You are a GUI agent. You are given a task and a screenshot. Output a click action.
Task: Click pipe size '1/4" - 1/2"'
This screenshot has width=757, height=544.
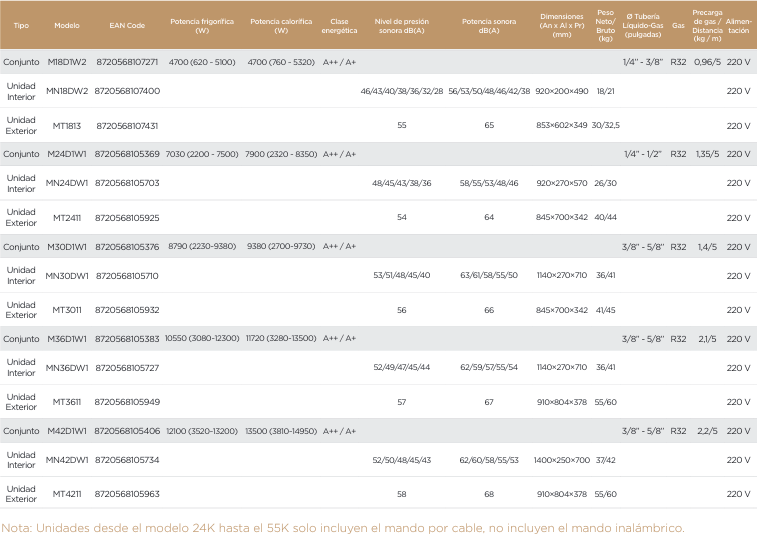click(643, 154)
